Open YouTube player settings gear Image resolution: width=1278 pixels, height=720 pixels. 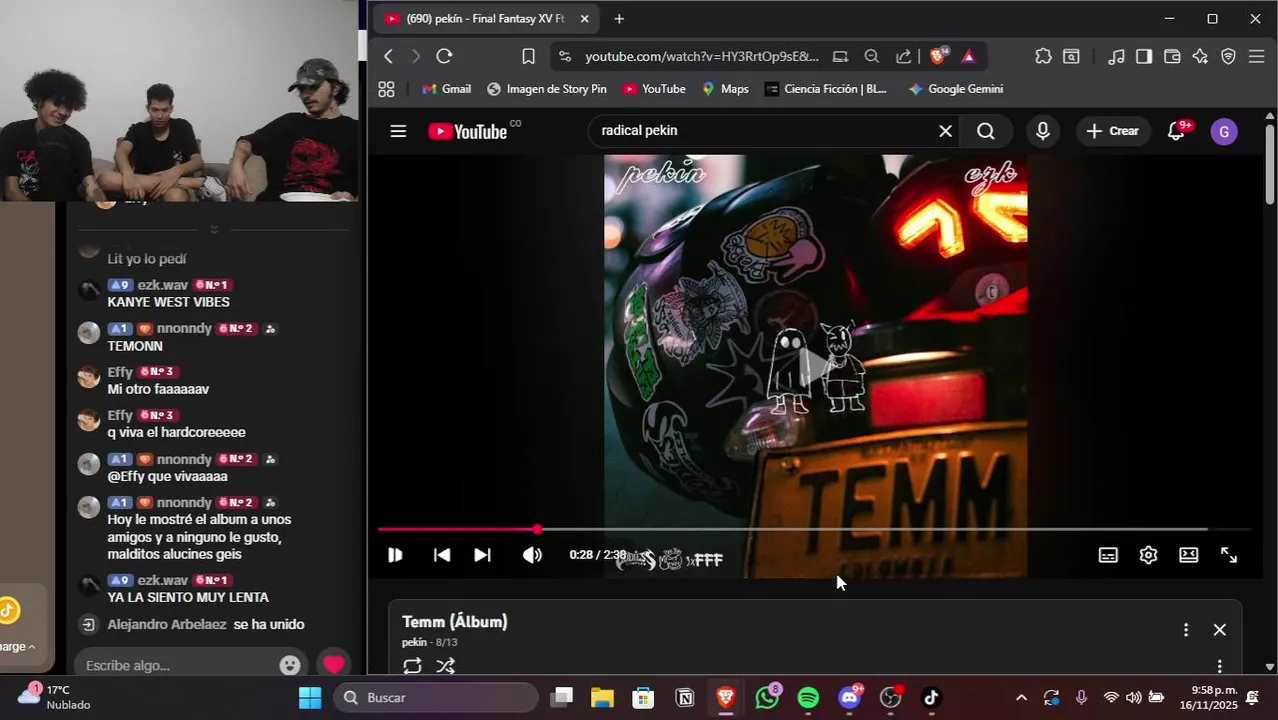(1148, 555)
